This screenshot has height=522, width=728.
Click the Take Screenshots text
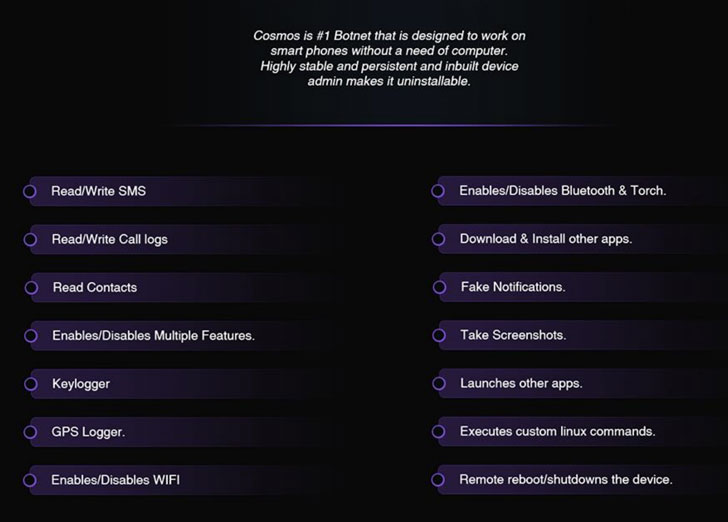tap(513, 335)
